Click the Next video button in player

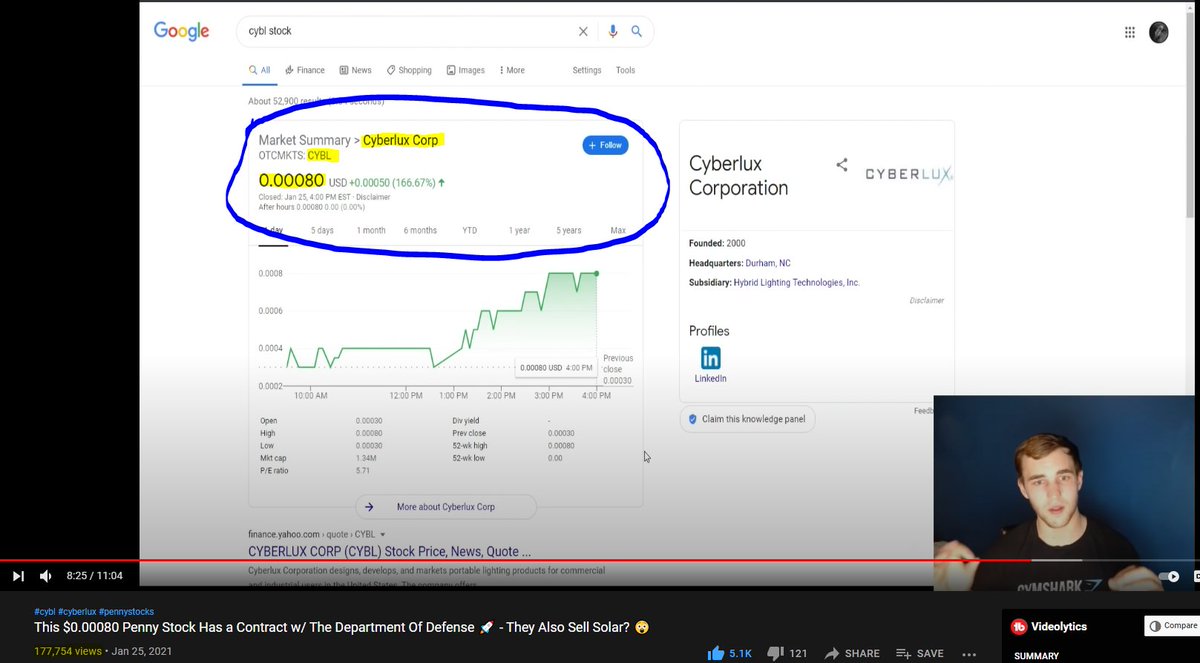pyautogui.click(x=18, y=576)
